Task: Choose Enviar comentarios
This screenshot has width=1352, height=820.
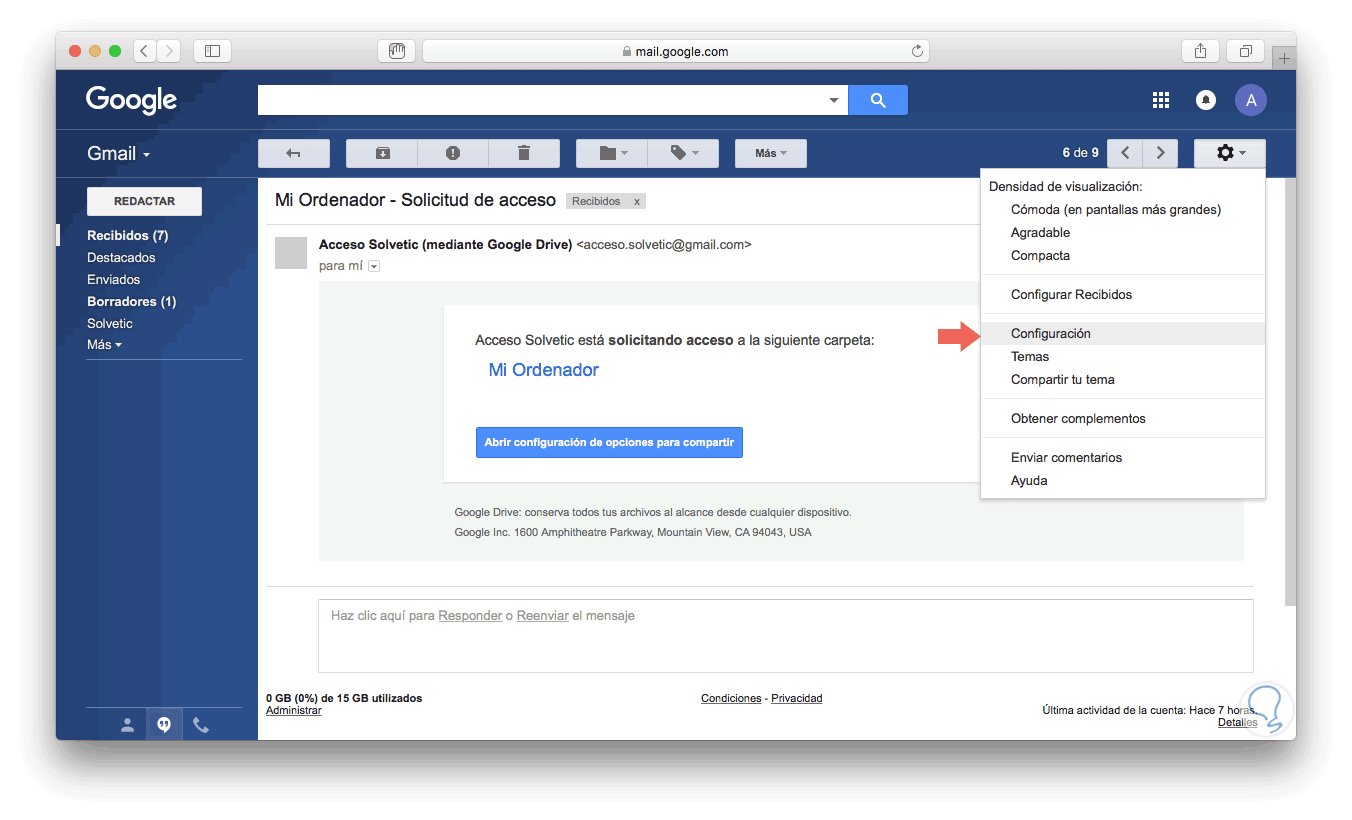Action: coord(1067,458)
